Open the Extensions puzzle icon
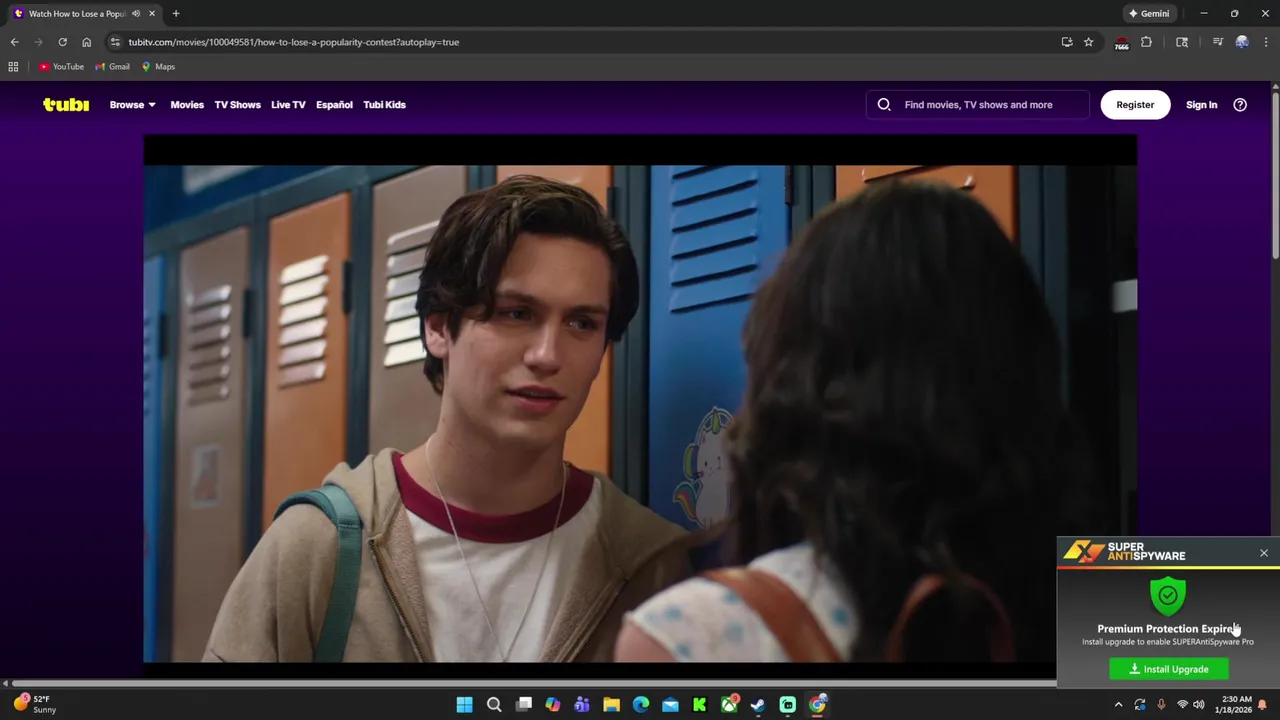 (1146, 42)
